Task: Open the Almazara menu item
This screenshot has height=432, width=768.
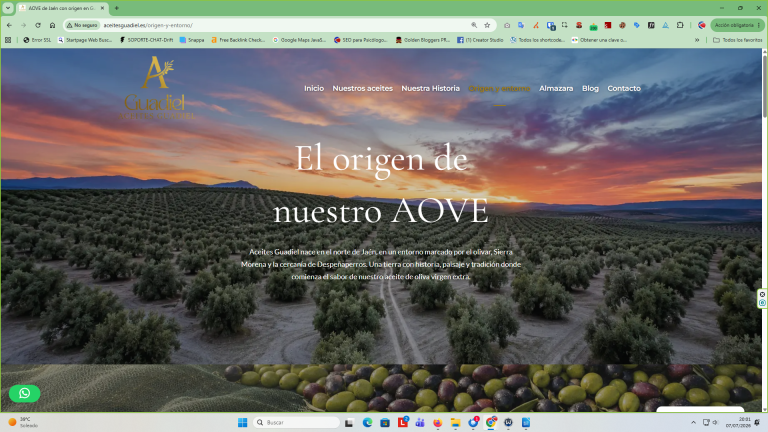Action: [x=556, y=88]
